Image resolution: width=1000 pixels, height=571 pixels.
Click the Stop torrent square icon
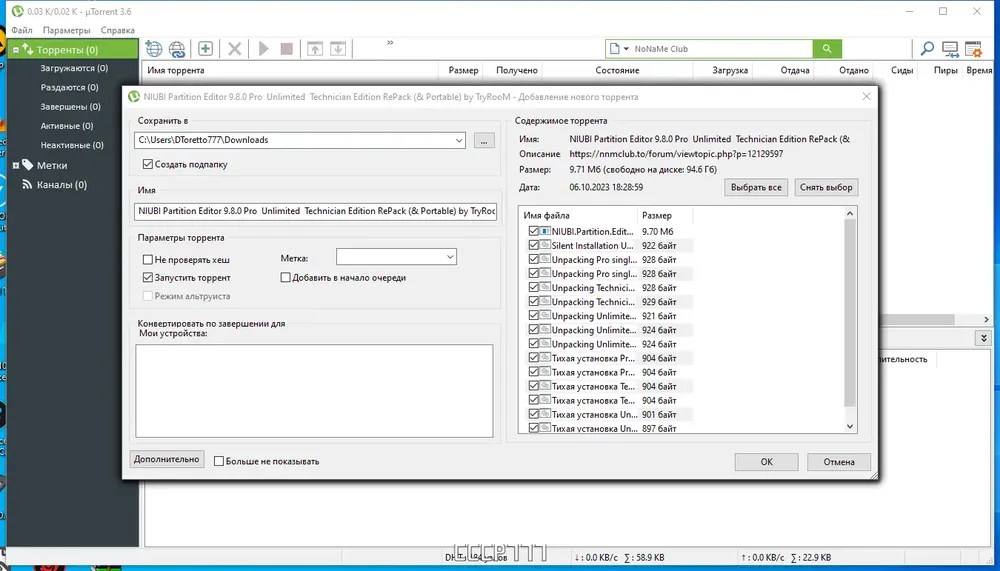(x=286, y=48)
